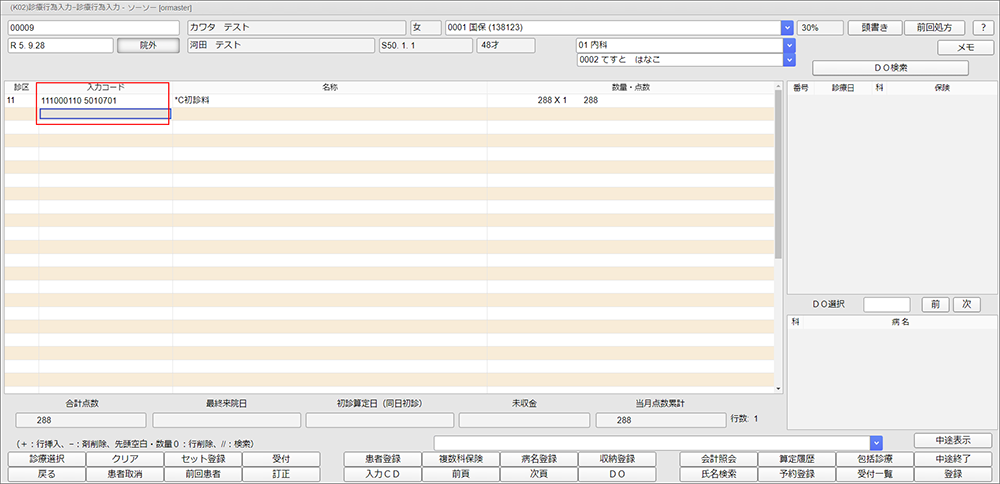Click the ＤＯ検索 button
Screen dimensions: 1000x484
coord(890,68)
